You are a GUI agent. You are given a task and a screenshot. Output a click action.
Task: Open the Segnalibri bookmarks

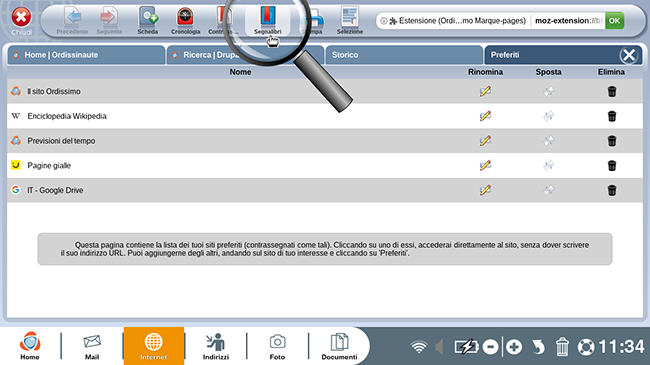coord(267,20)
